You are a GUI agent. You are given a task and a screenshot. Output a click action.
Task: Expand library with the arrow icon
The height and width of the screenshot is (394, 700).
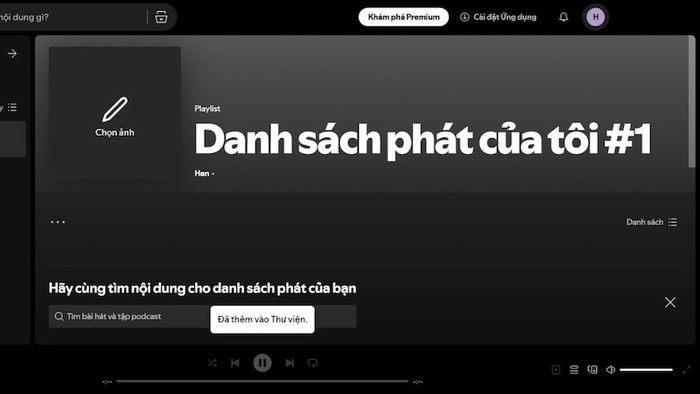pos(12,54)
